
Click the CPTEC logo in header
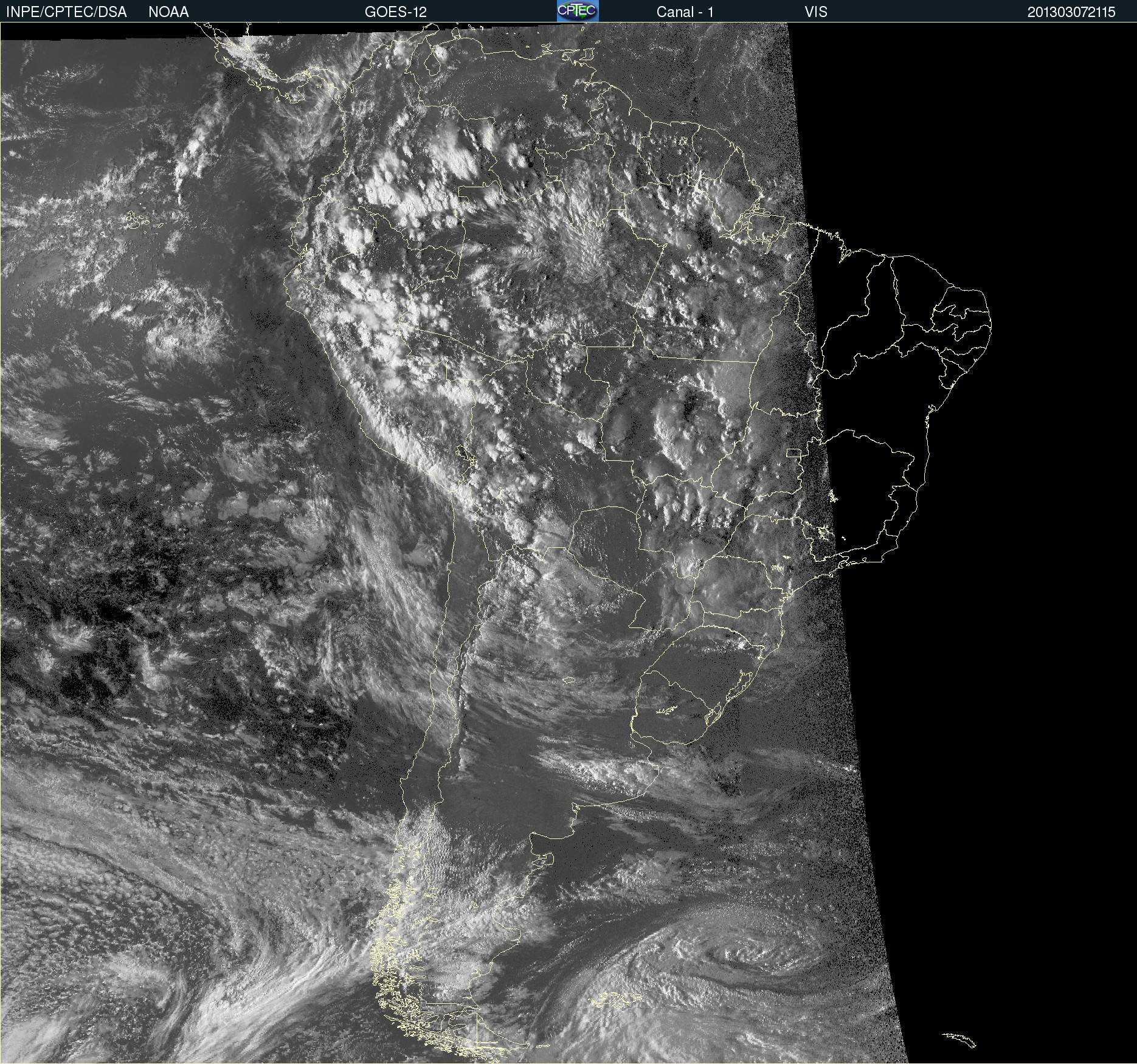click(x=578, y=11)
